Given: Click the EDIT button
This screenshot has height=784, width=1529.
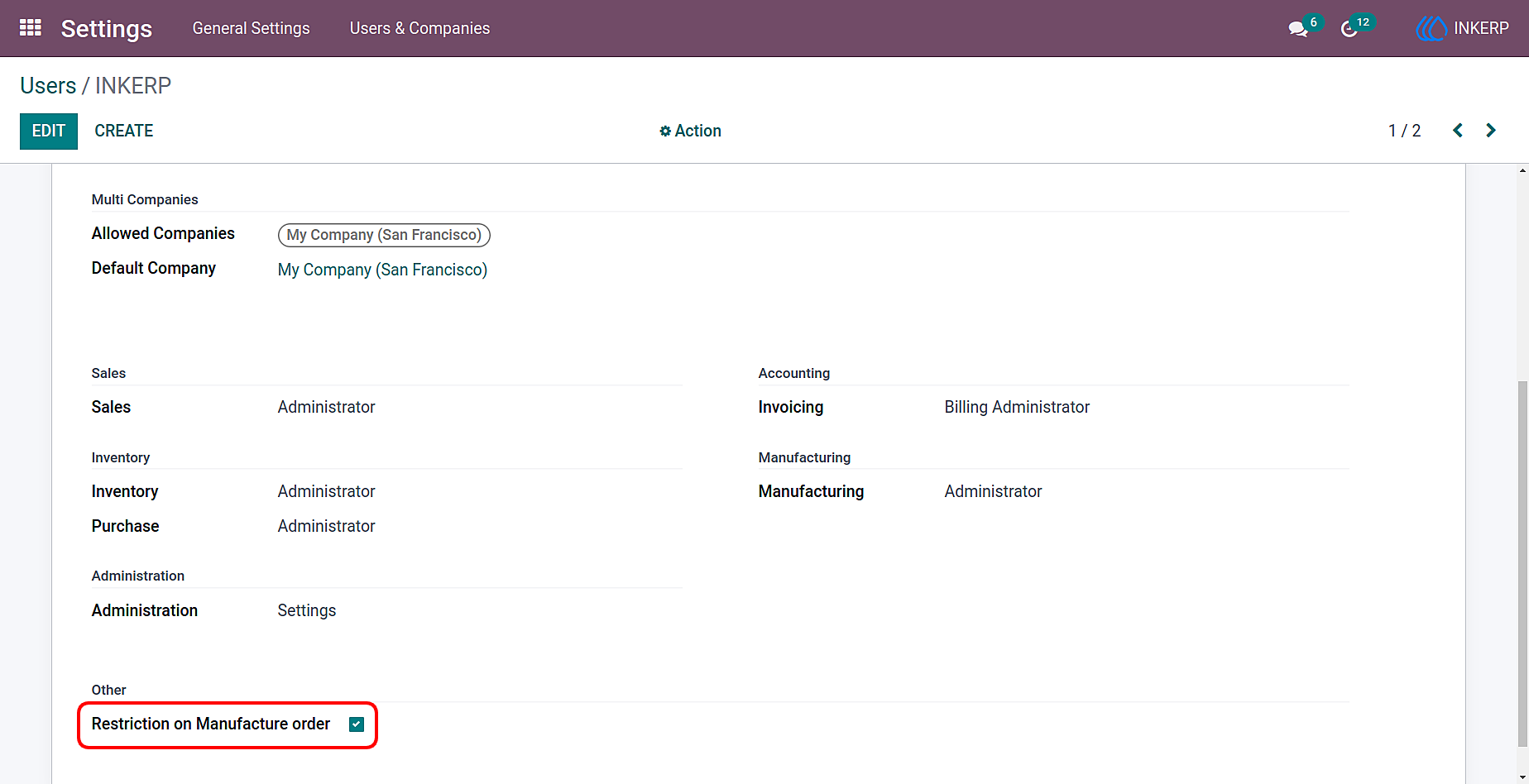Looking at the screenshot, I should (x=49, y=131).
